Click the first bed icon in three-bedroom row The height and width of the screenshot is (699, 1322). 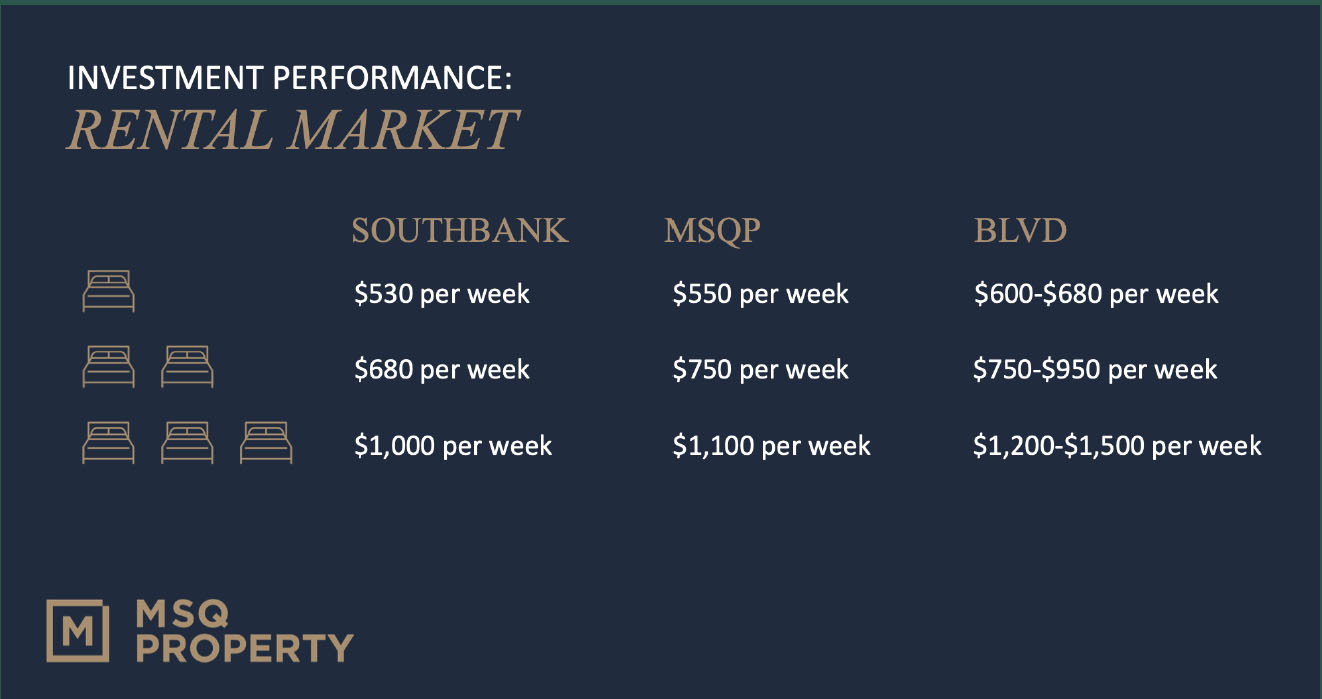(108, 443)
